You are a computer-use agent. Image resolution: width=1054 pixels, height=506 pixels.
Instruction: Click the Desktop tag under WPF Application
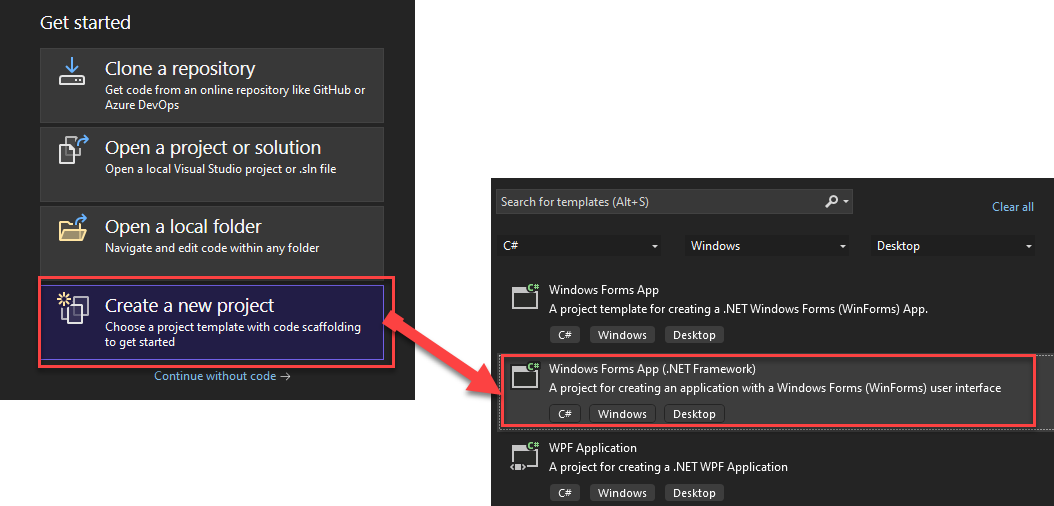pyautogui.click(x=694, y=493)
